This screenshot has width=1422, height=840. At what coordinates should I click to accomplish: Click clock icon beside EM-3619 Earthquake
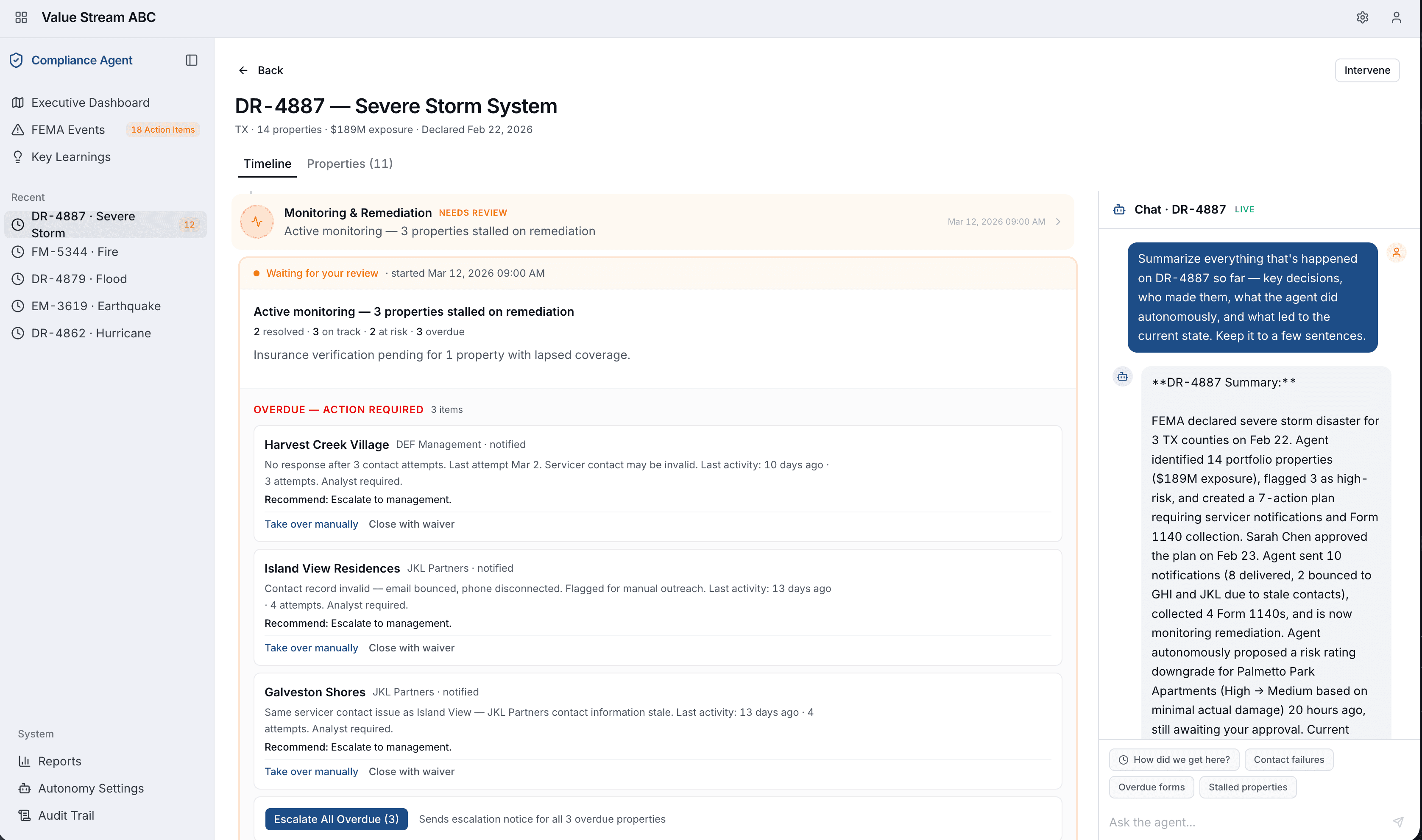(18, 306)
